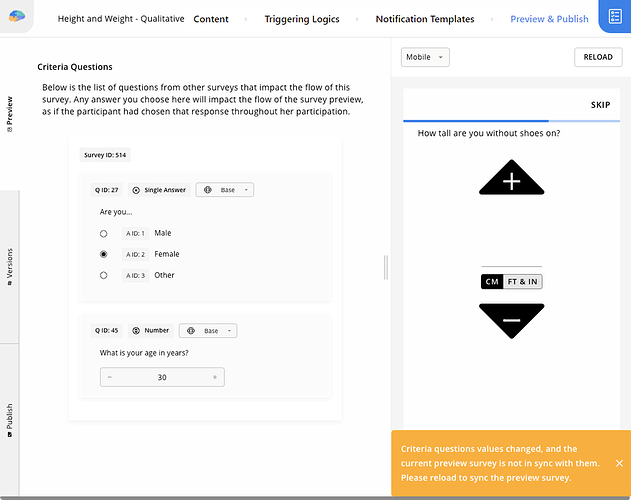The image size is (631, 500).
Task: Click the Survey ID: 514 tag
Action: [105, 155]
